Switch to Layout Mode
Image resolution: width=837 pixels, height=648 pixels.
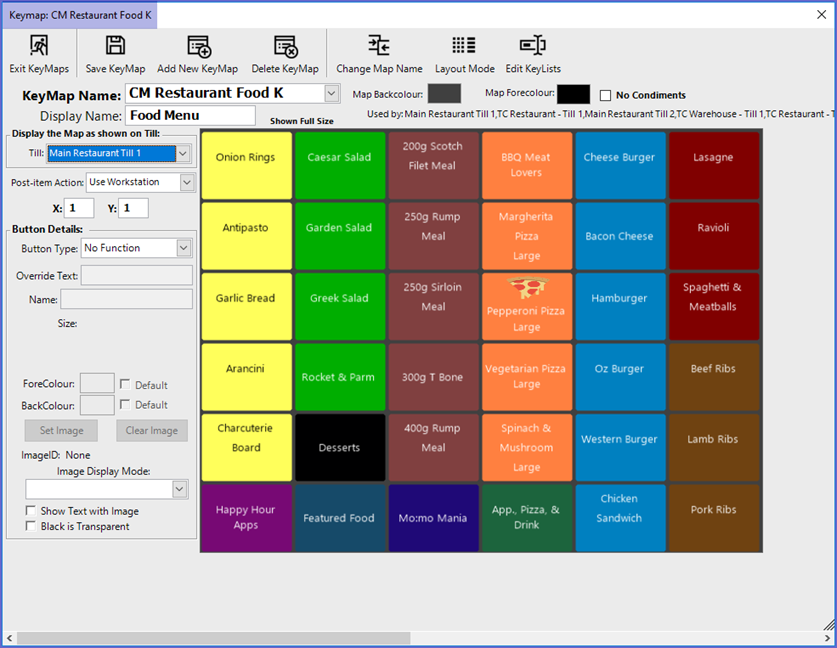[464, 46]
